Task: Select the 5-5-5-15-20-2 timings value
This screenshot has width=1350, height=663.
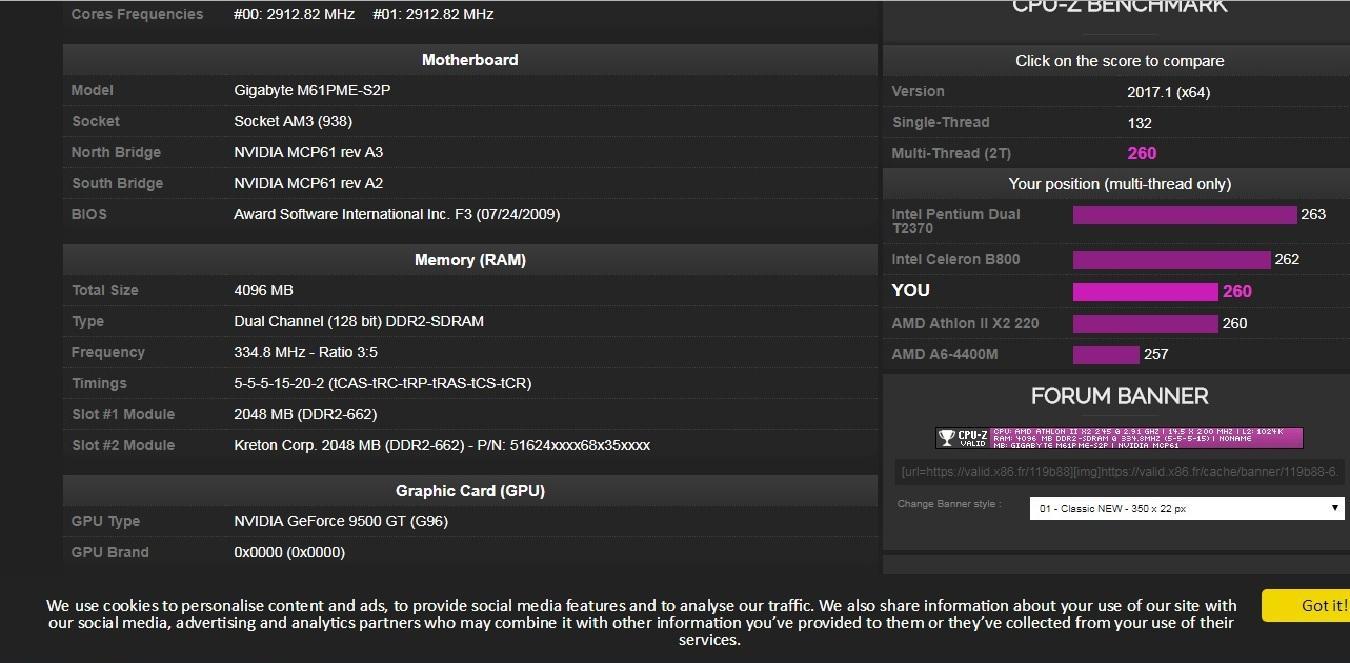Action: tap(382, 383)
